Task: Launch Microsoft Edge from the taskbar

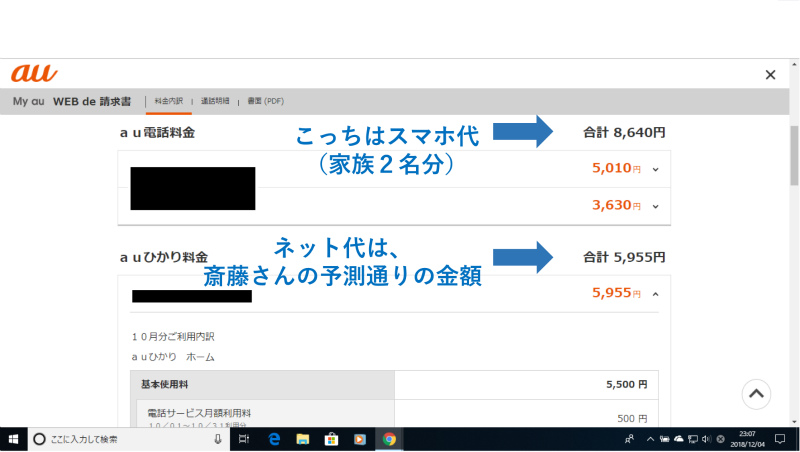Action: (x=274, y=439)
